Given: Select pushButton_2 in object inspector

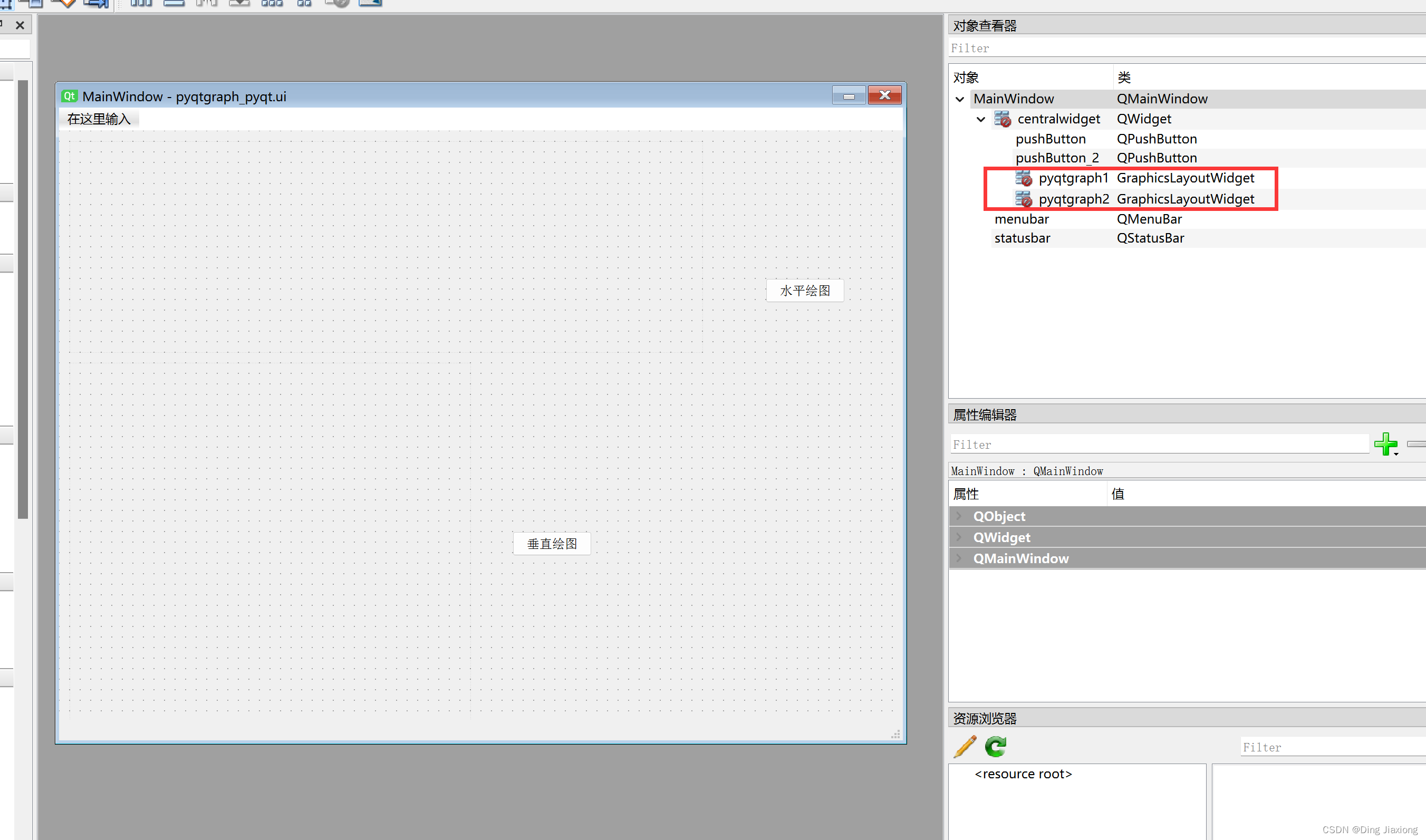Looking at the screenshot, I should 1057,158.
